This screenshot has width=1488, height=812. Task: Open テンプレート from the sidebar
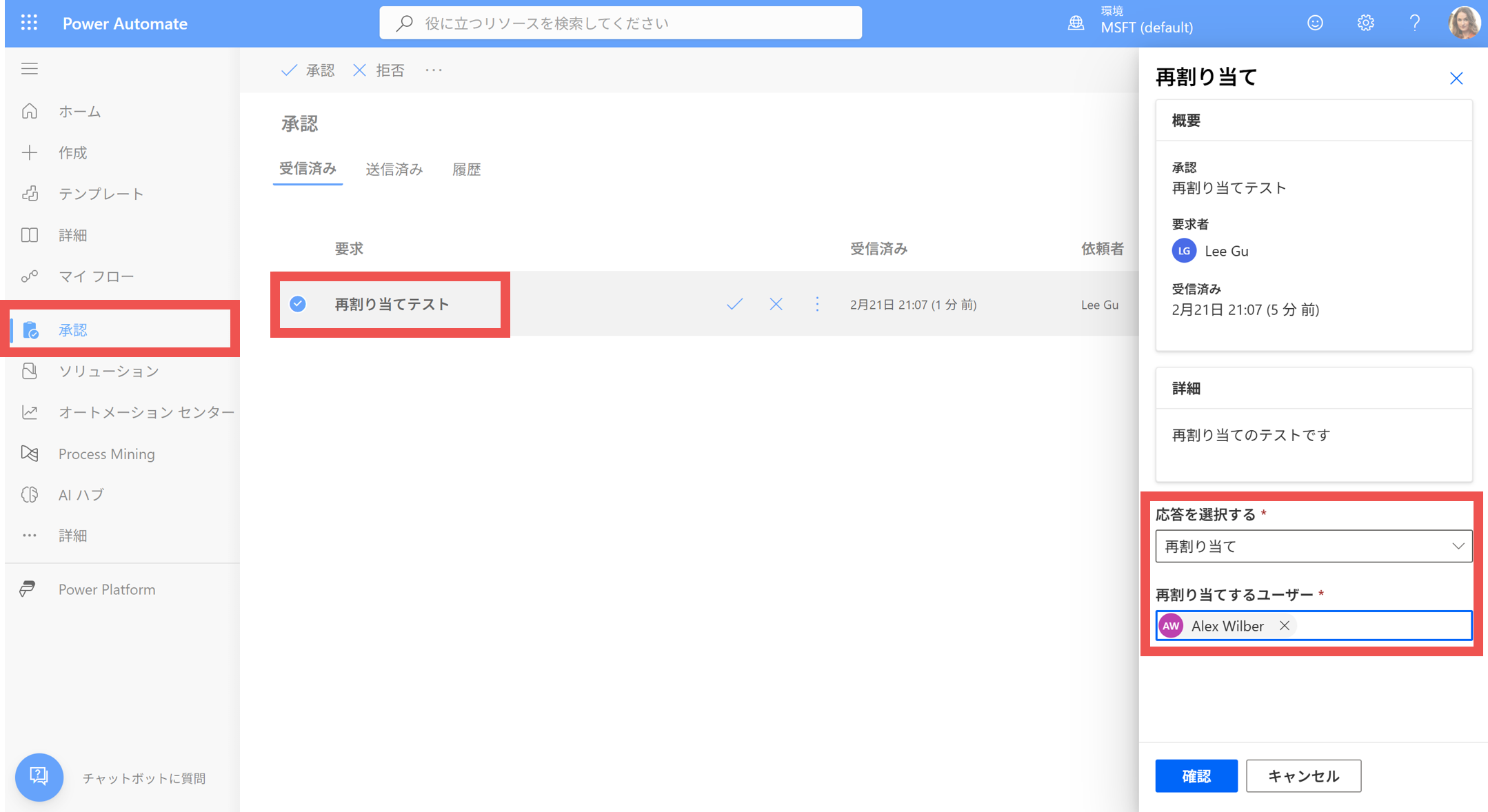tap(101, 194)
